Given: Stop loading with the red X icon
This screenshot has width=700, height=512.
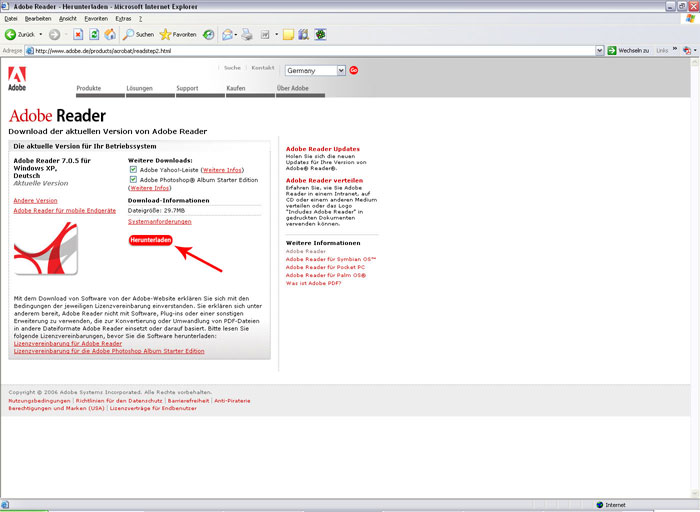Looking at the screenshot, I should pyautogui.click(x=78, y=34).
